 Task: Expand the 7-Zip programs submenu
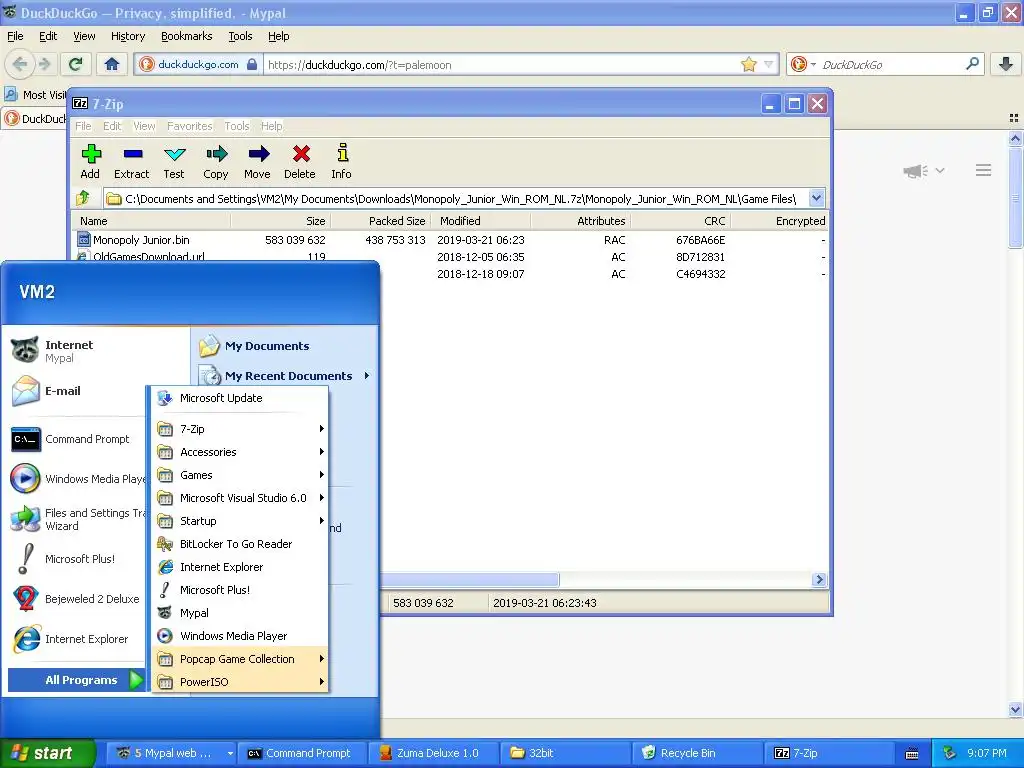coord(240,429)
